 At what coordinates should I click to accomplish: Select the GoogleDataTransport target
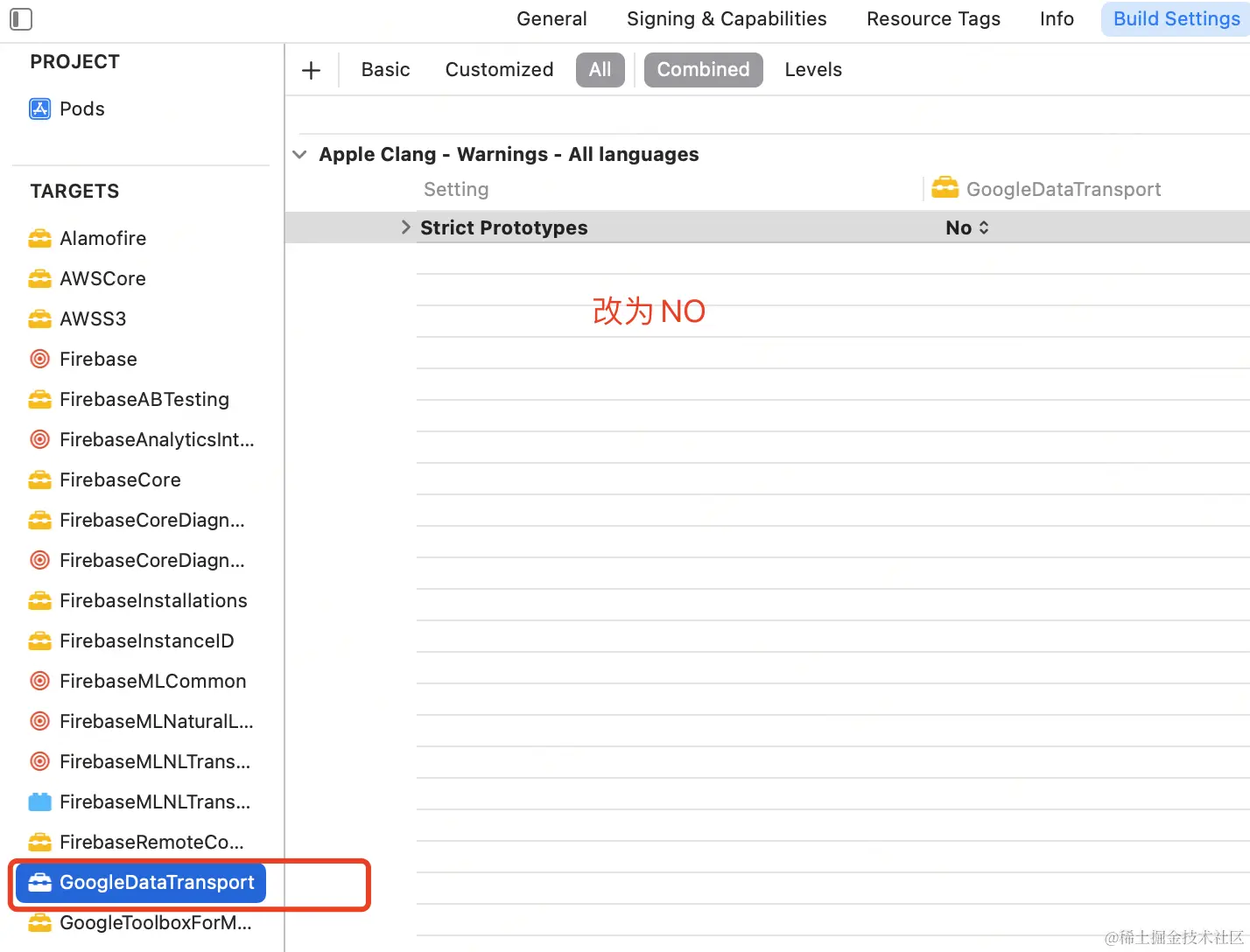pos(141,882)
